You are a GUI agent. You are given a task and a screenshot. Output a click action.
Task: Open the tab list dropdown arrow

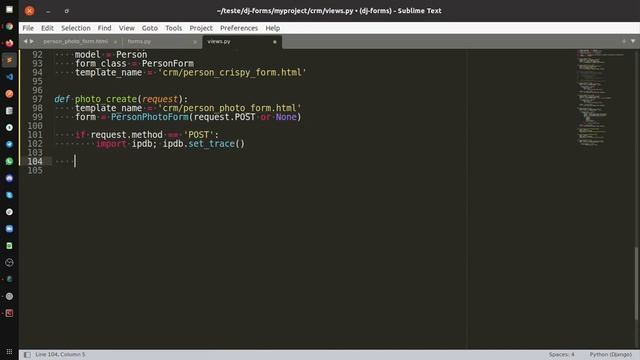tap(633, 41)
